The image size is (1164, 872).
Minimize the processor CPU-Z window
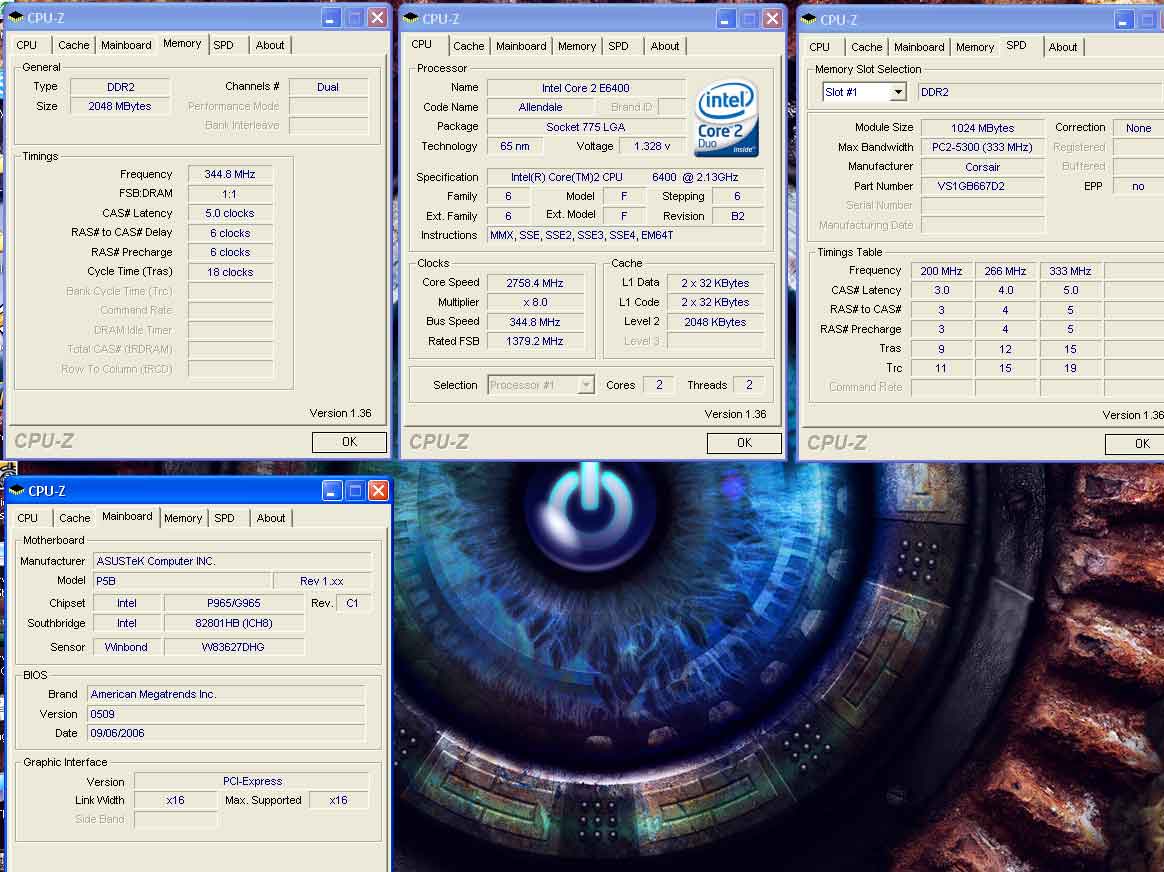click(726, 19)
